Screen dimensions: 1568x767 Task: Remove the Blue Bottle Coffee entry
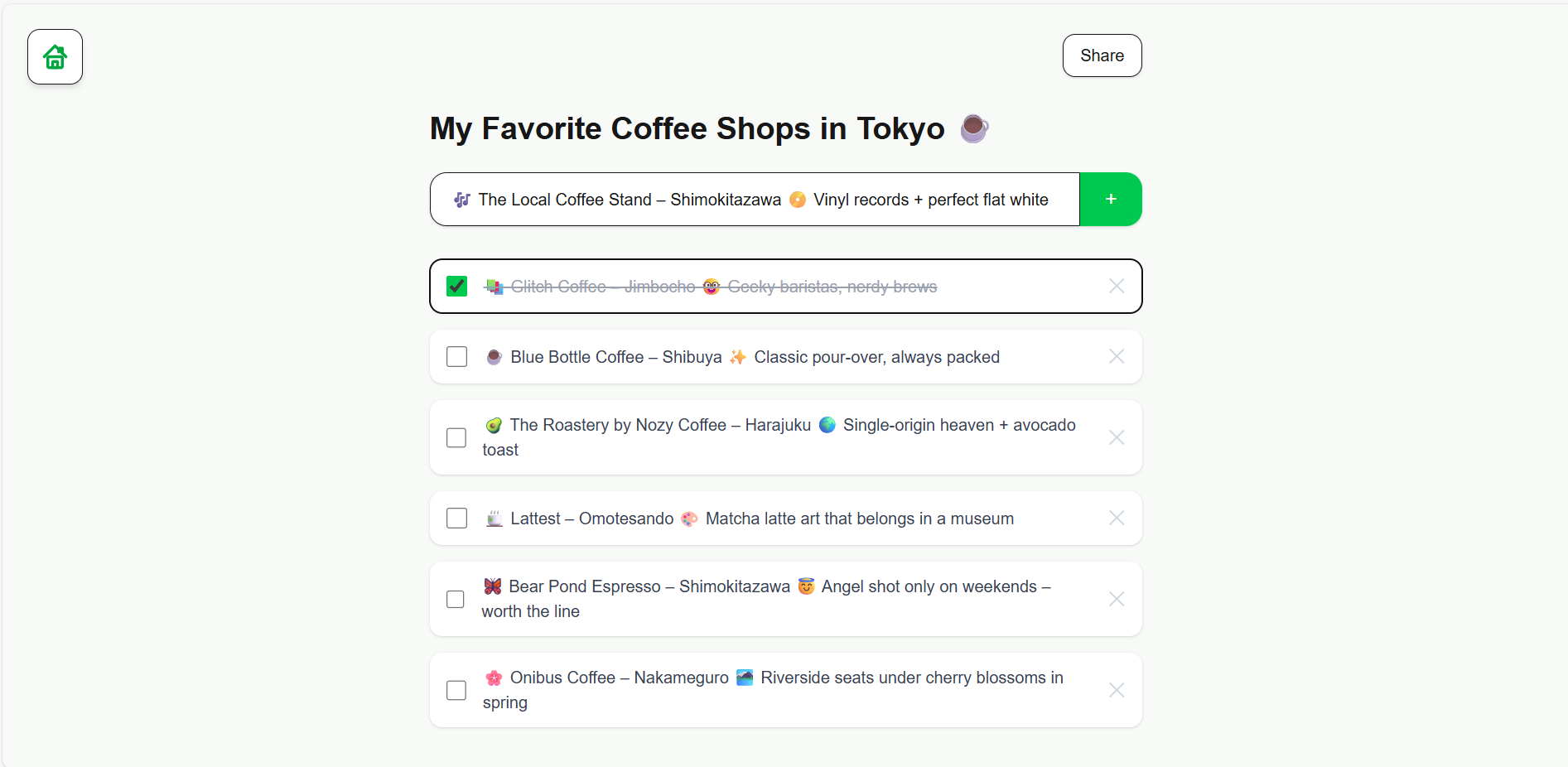pyautogui.click(x=1117, y=357)
